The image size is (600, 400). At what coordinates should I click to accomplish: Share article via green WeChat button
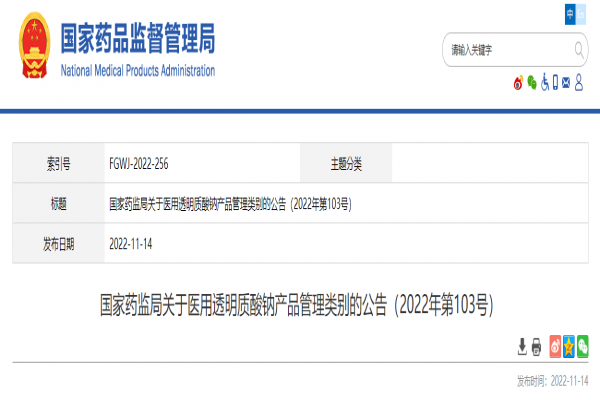[x=582, y=346]
